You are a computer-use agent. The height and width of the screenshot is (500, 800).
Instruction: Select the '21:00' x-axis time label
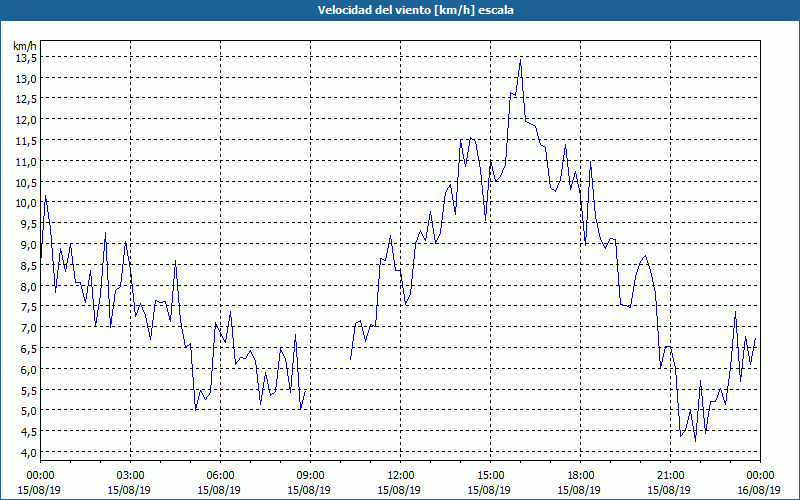(670, 476)
